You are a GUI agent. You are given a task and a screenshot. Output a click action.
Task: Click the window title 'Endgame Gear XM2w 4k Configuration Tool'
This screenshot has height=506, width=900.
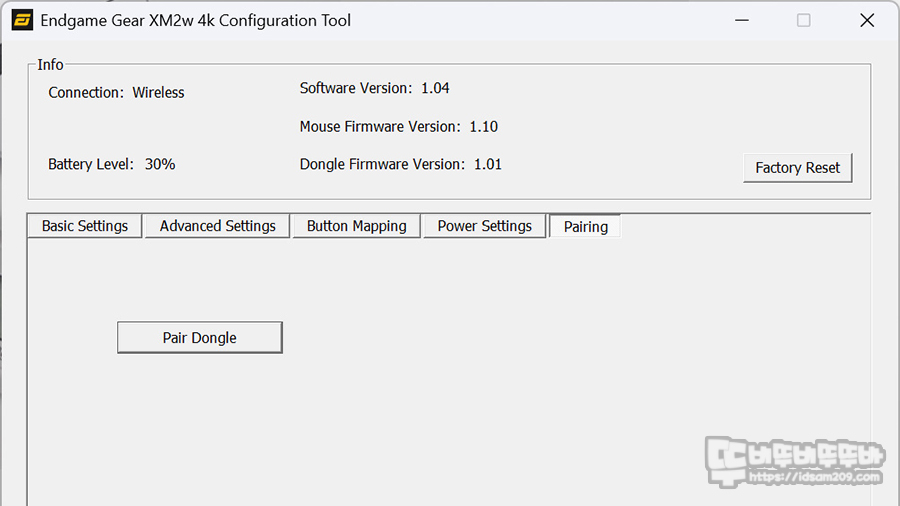pyautogui.click(x=195, y=21)
